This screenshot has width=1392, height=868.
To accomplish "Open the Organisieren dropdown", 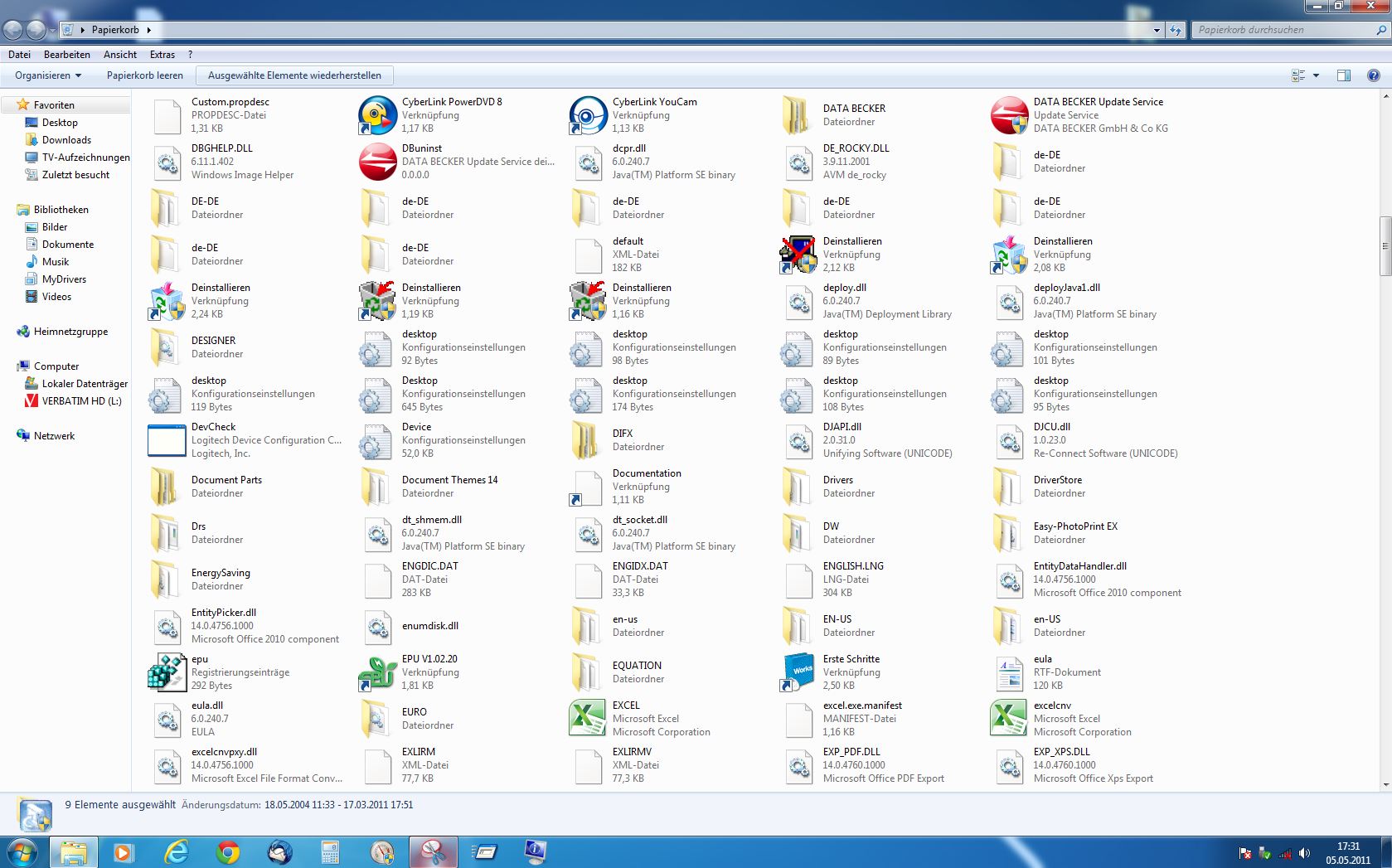I will tap(48, 75).
